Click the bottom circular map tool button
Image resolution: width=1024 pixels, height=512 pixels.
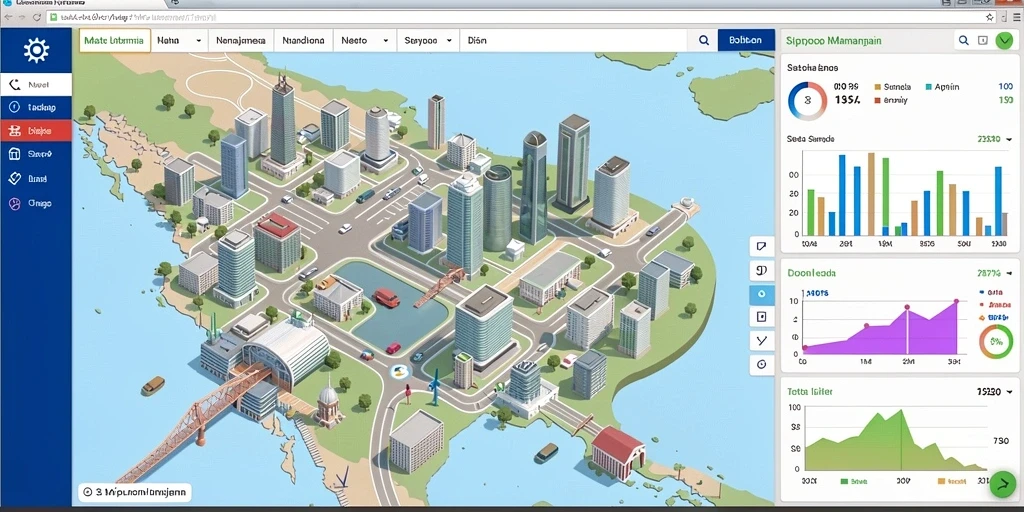761,364
